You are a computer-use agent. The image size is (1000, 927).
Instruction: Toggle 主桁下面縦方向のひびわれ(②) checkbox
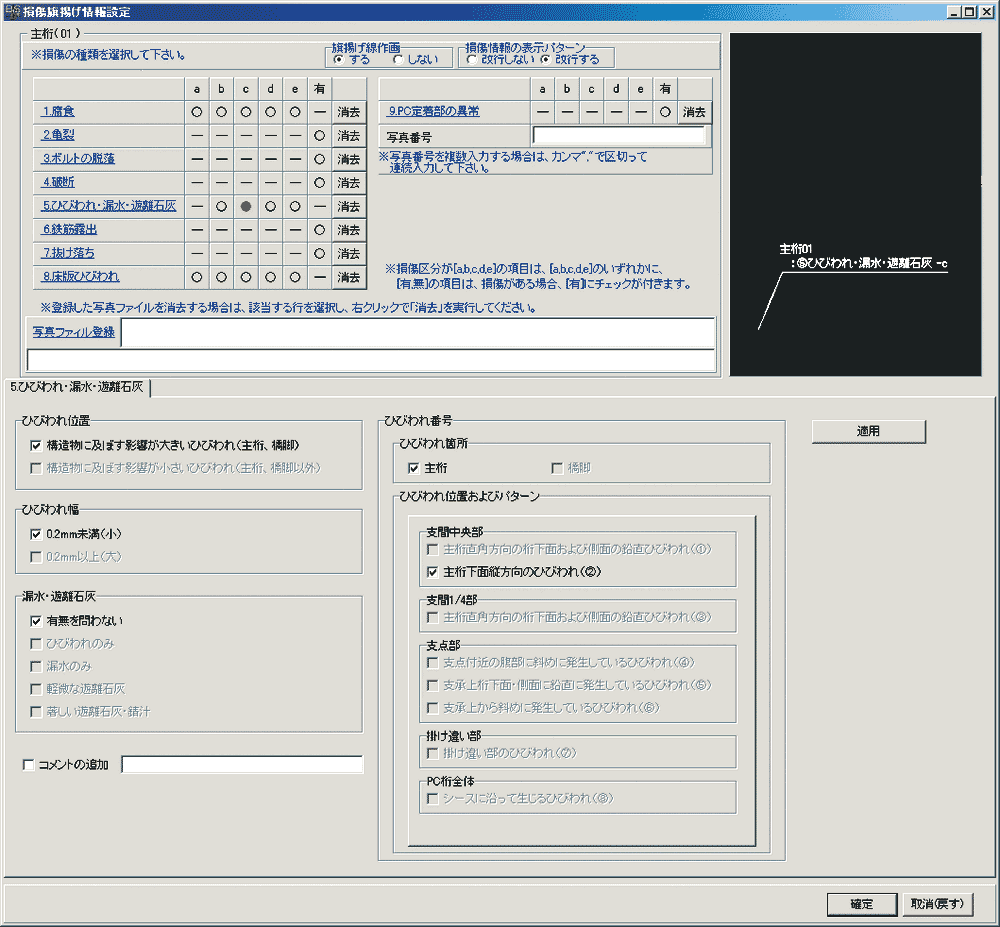point(432,573)
